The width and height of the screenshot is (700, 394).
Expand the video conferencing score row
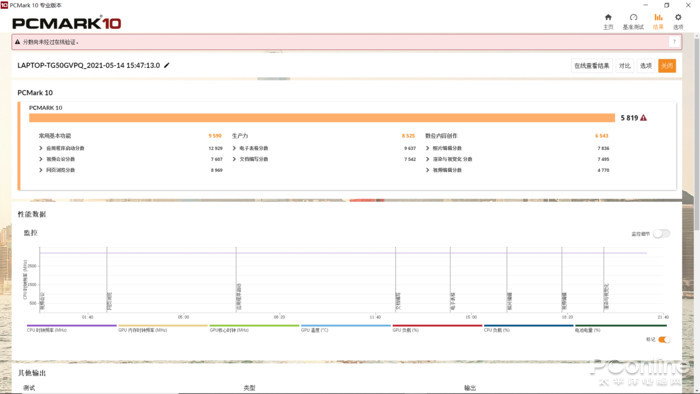click(x=130, y=159)
